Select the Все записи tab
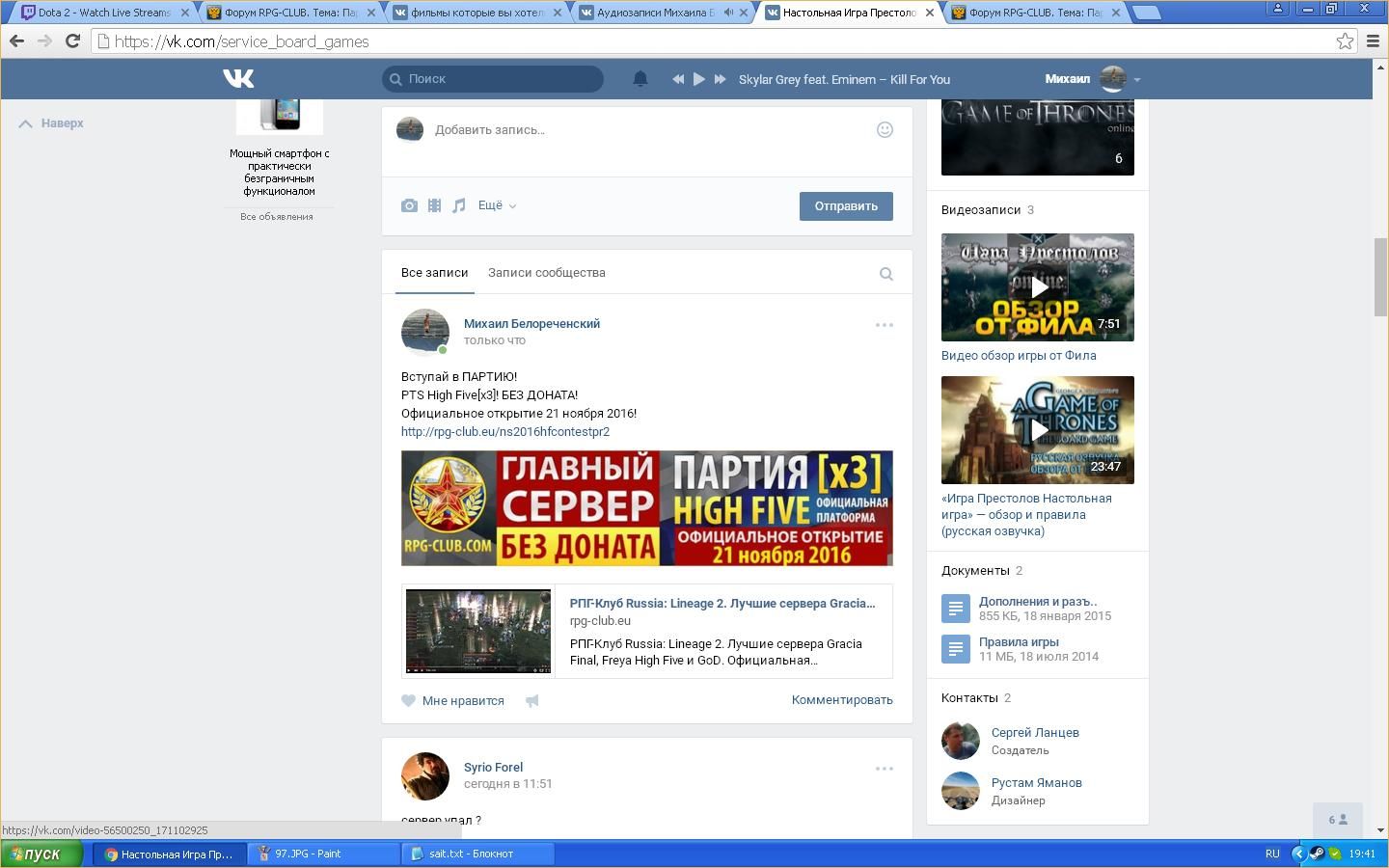This screenshot has height=868, width=1389. pyautogui.click(x=434, y=273)
